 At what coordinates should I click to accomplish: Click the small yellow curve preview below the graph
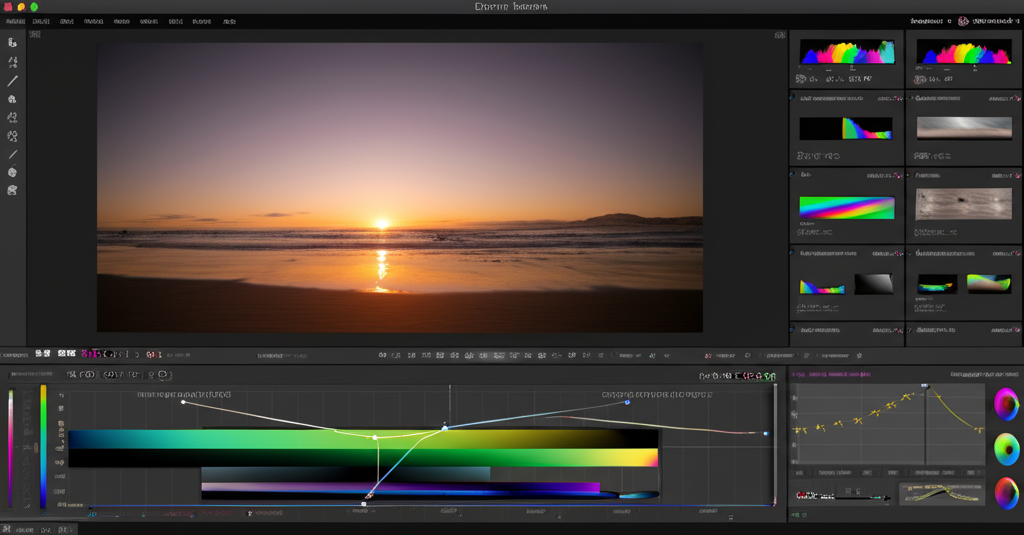pyautogui.click(x=941, y=494)
